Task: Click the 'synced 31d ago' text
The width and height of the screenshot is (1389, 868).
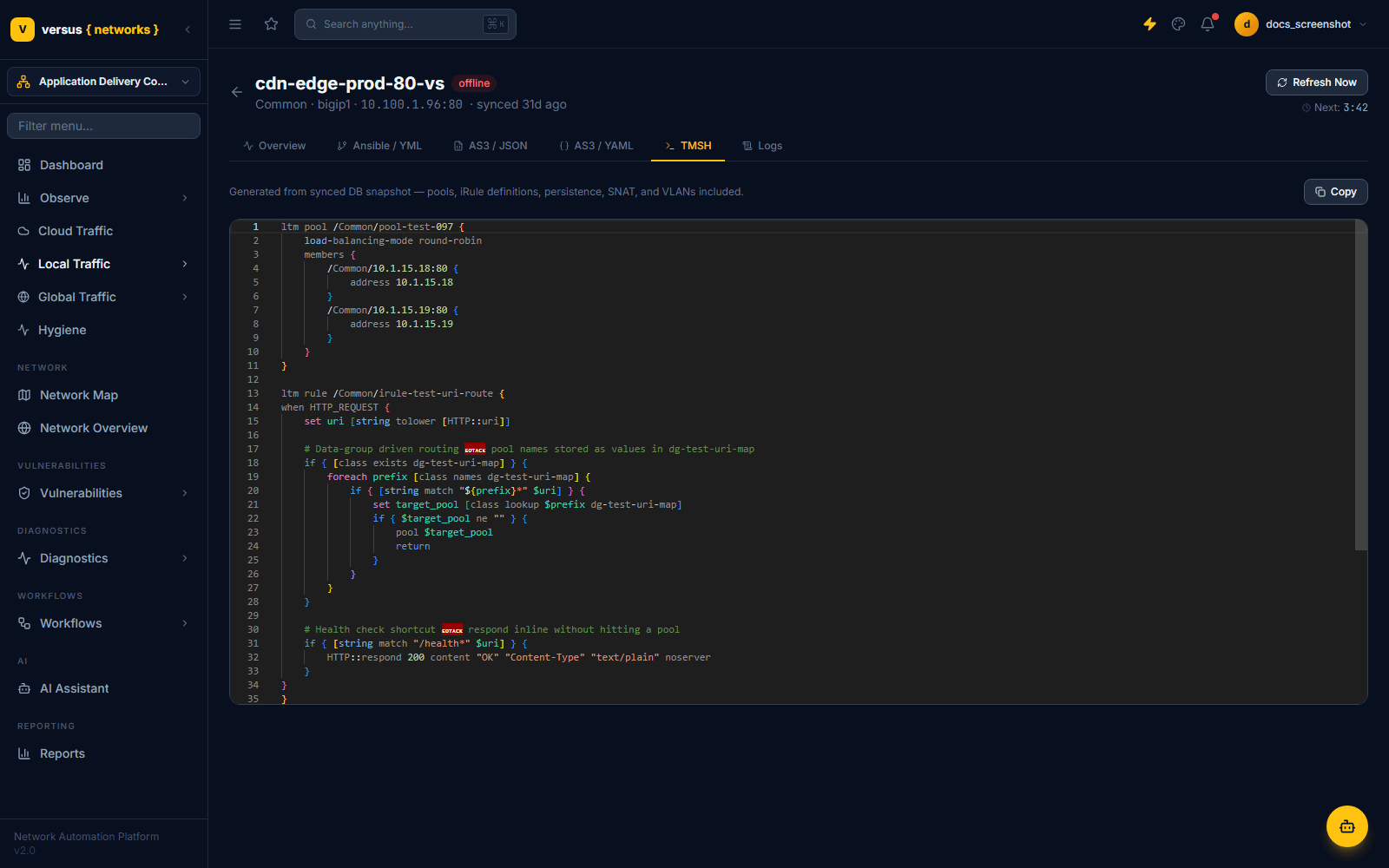Action: [521, 104]
